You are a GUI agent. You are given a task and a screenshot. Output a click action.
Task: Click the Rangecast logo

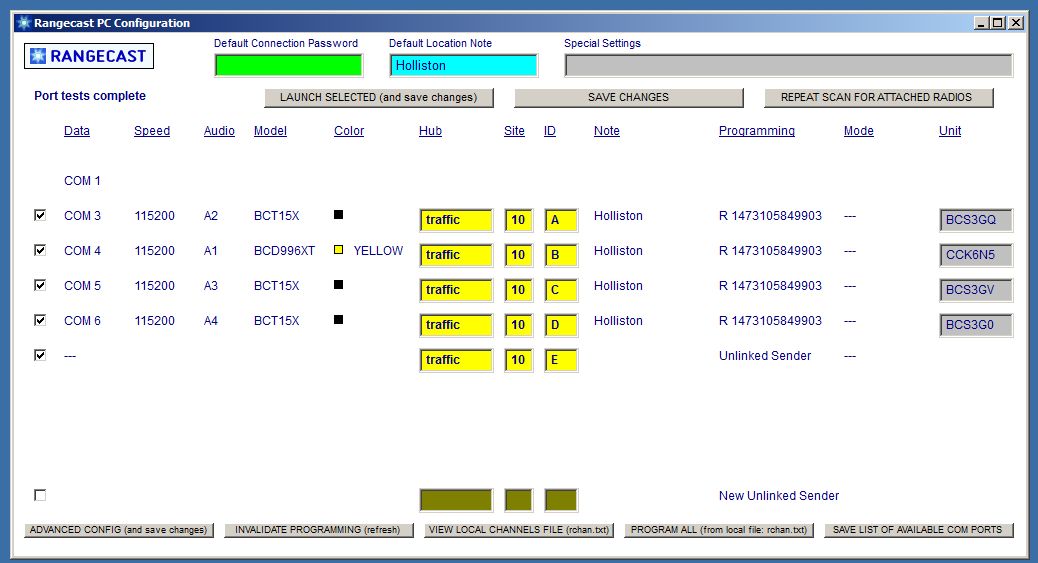pyautogui.click(x=89, y=57)
